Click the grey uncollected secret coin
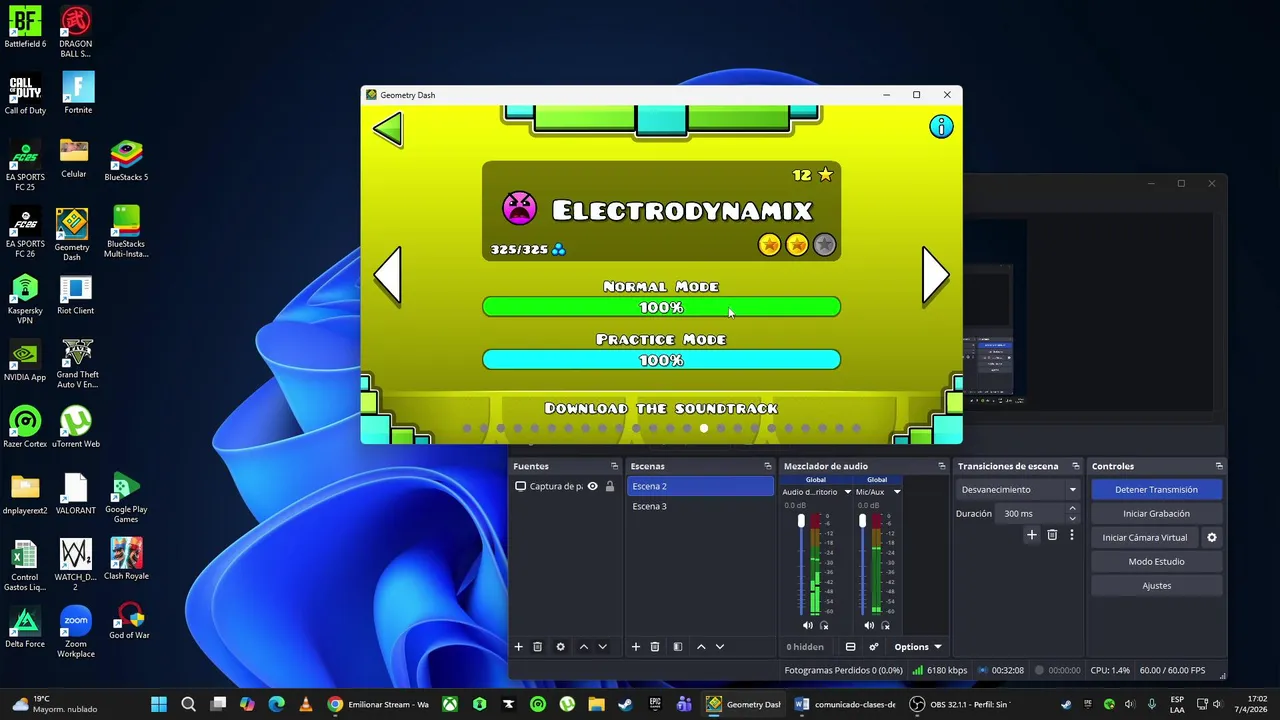1280x720 pixels. (824, 245)
